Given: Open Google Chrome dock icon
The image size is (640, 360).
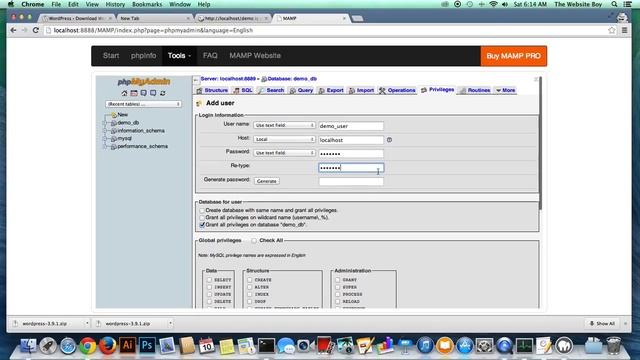Looking at the screenshot, I should [x=87, y=346].
